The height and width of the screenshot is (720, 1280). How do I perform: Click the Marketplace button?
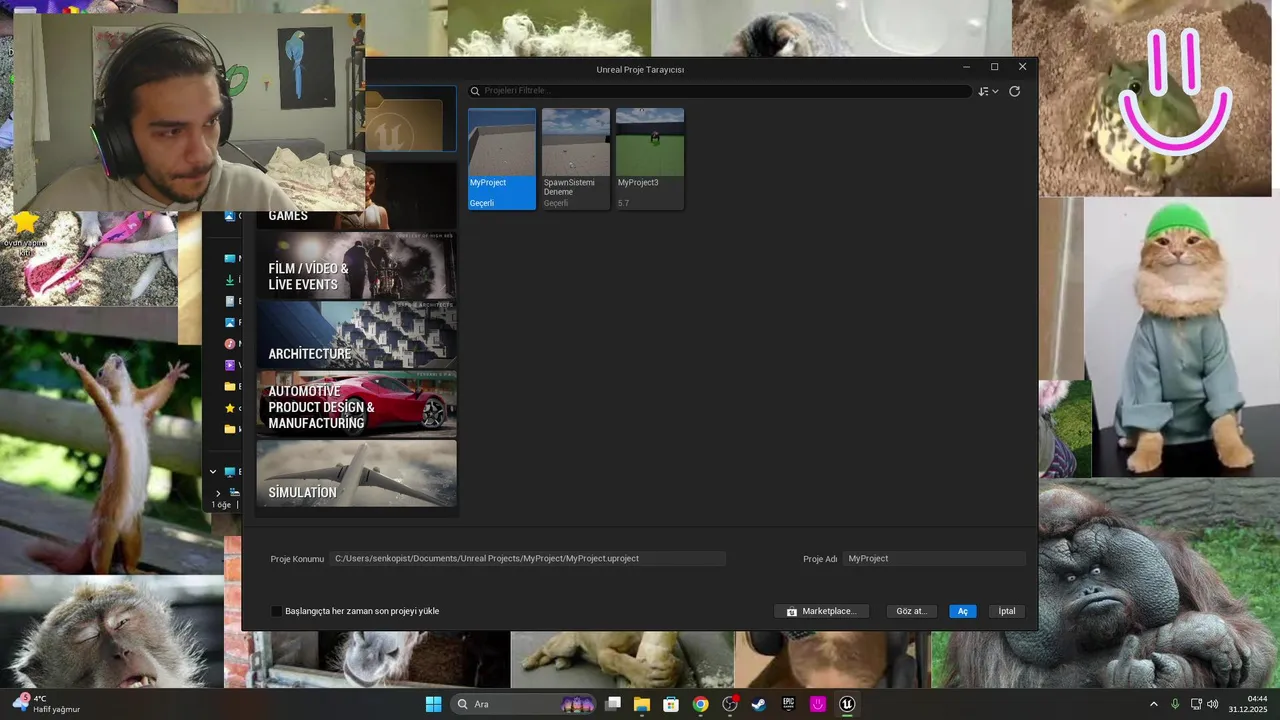point(821,611)
